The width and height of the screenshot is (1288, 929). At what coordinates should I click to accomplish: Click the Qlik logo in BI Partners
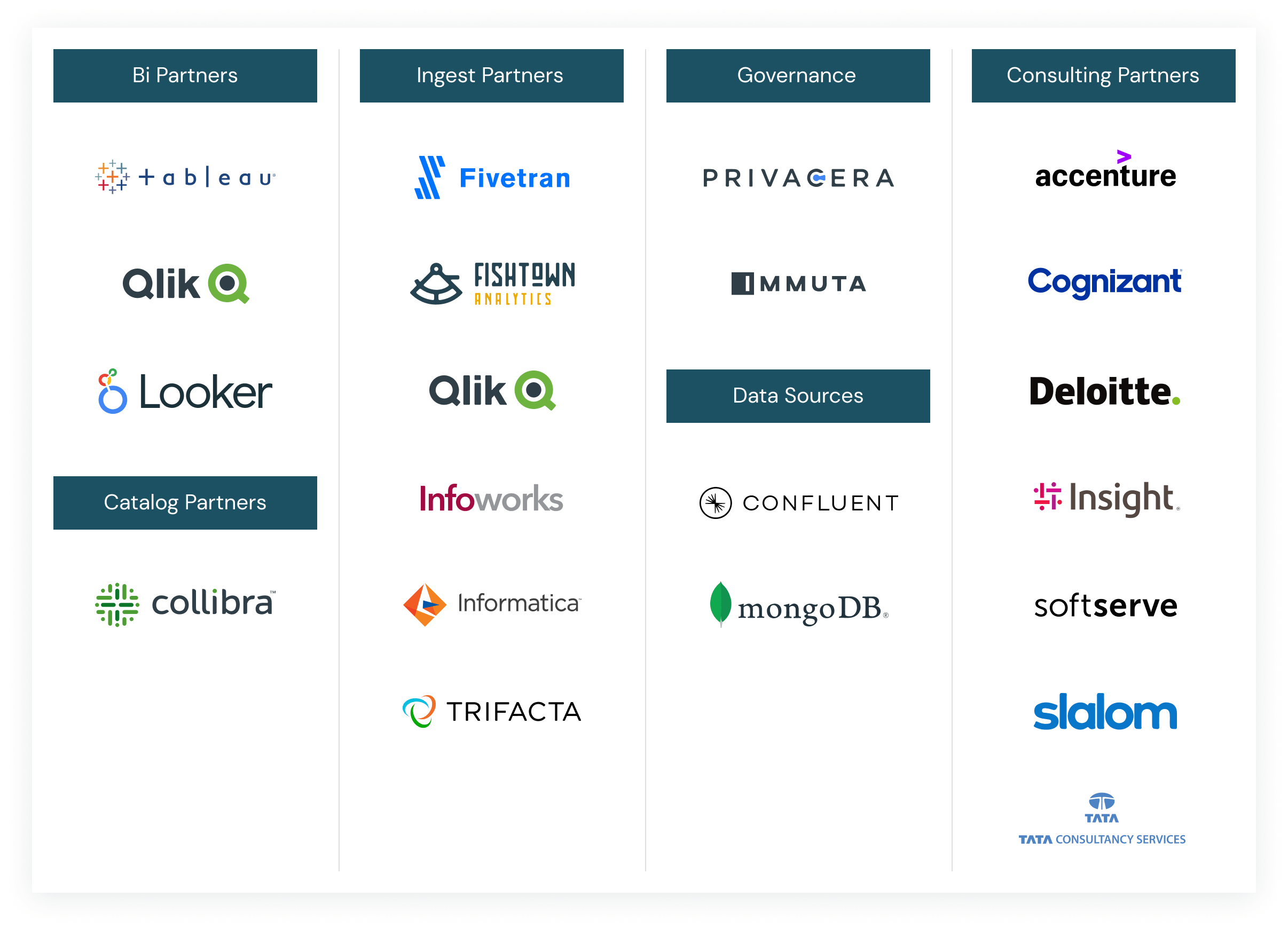pos(180,283)
